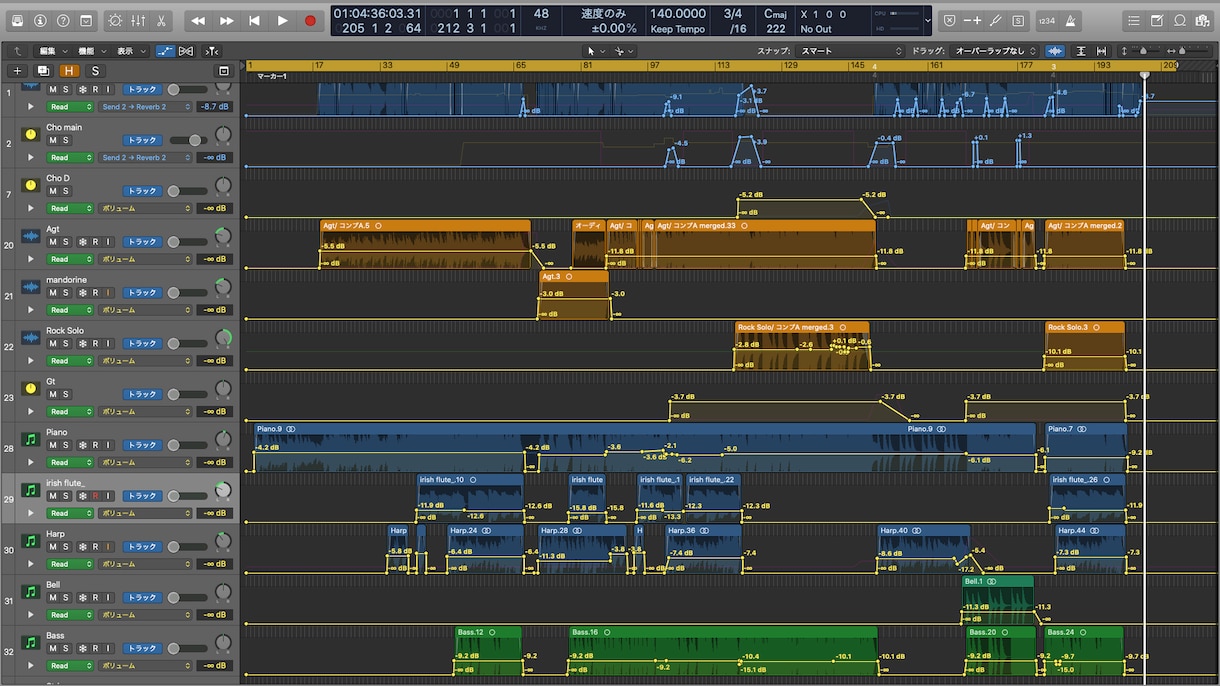Record-enable the Rock Solo track
This screenshot has height=686, width=1220.
click(x=95, y=344)
